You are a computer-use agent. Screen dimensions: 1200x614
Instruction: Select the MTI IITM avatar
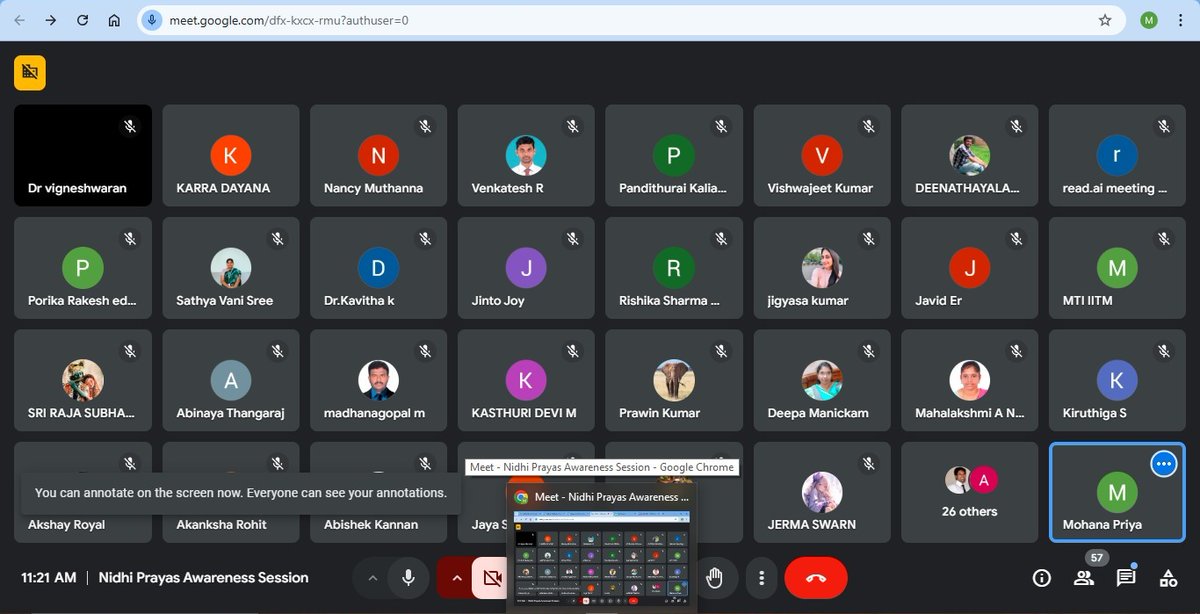point(1117,268)
